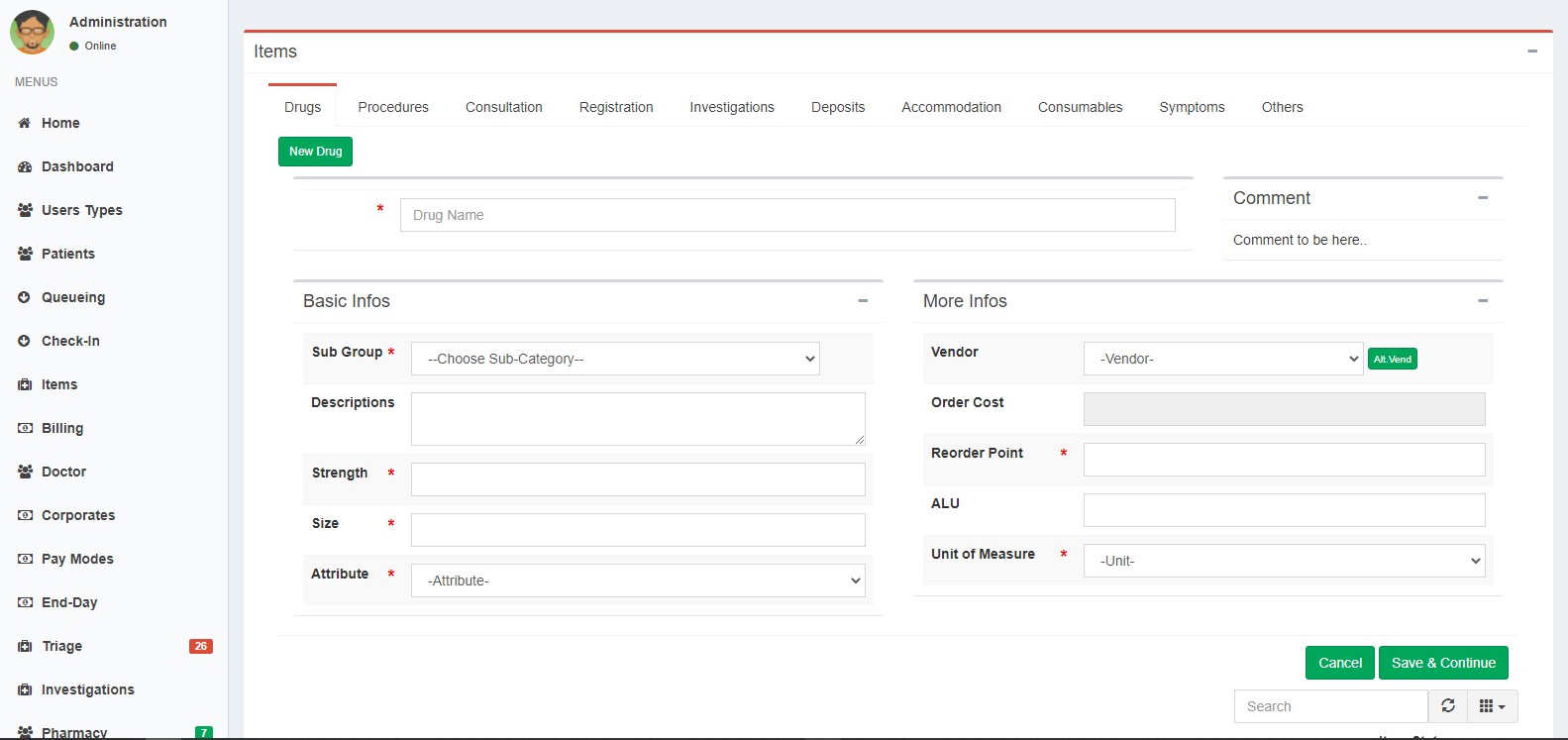1568x740 pixels.
Task: Switch to the Procedures tab
Action: point(393,107)
